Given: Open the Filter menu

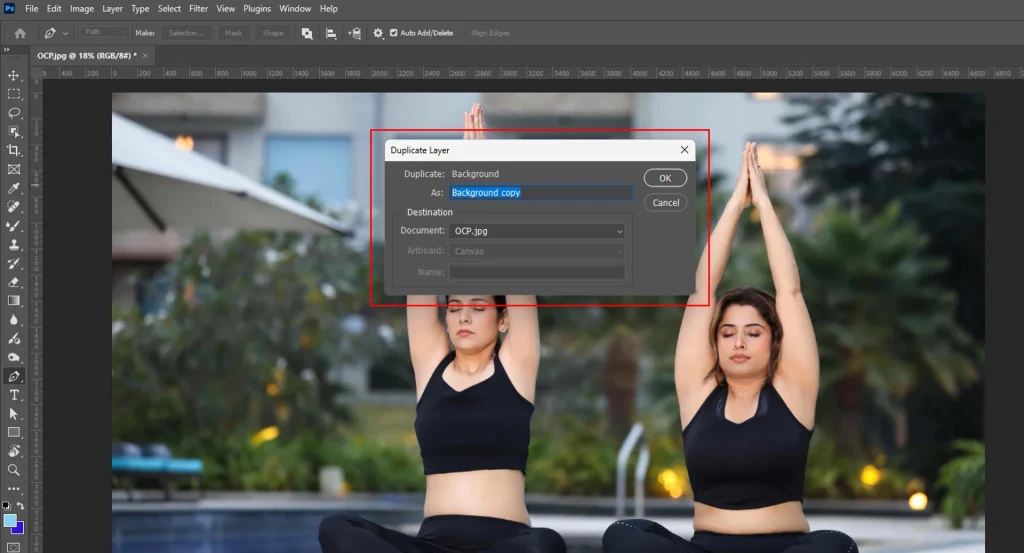Looking at the screenshot, I should pos(199,8).
